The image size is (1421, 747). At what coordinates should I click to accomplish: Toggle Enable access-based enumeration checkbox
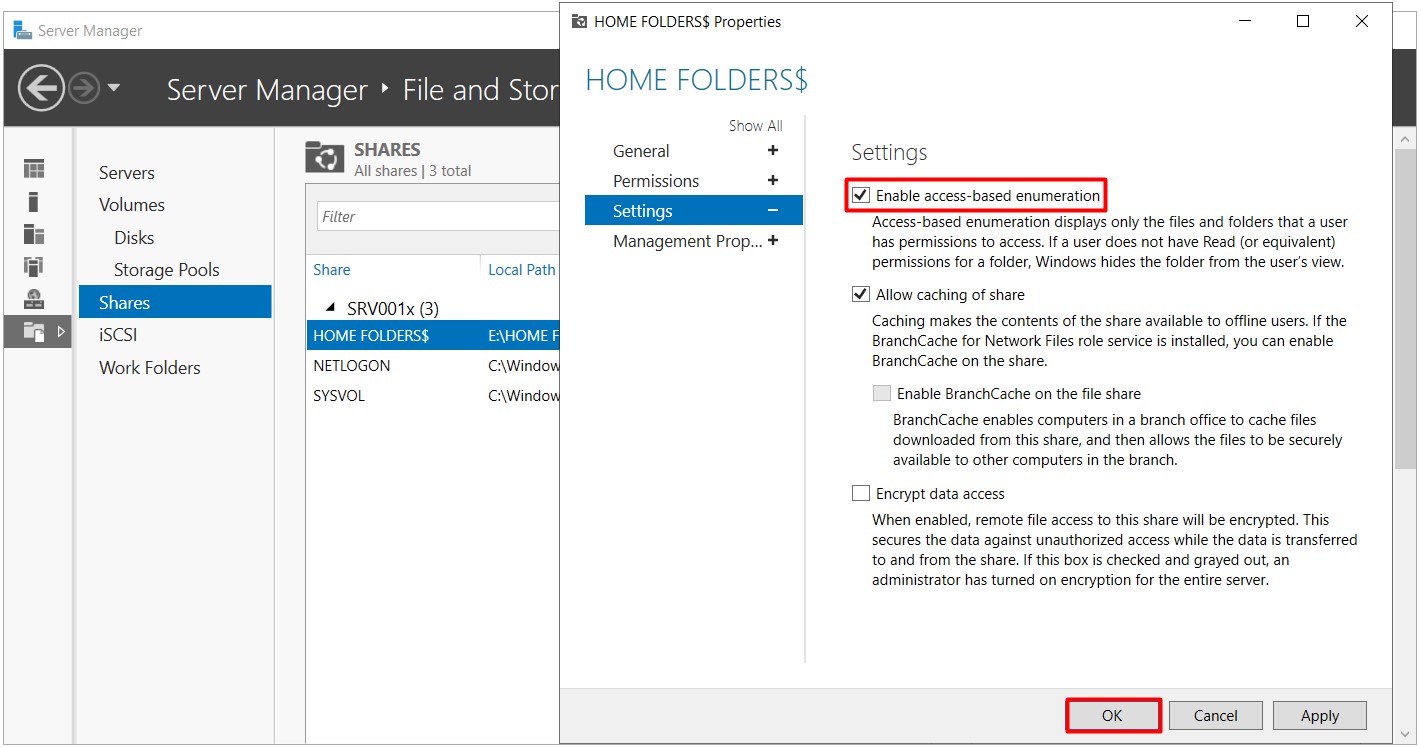click(x=860, y=196)
